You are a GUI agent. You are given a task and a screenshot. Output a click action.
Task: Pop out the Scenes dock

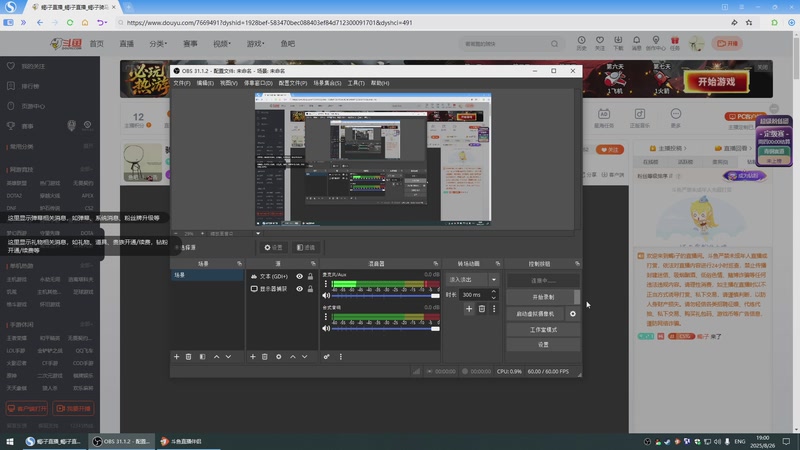(239, 264)
